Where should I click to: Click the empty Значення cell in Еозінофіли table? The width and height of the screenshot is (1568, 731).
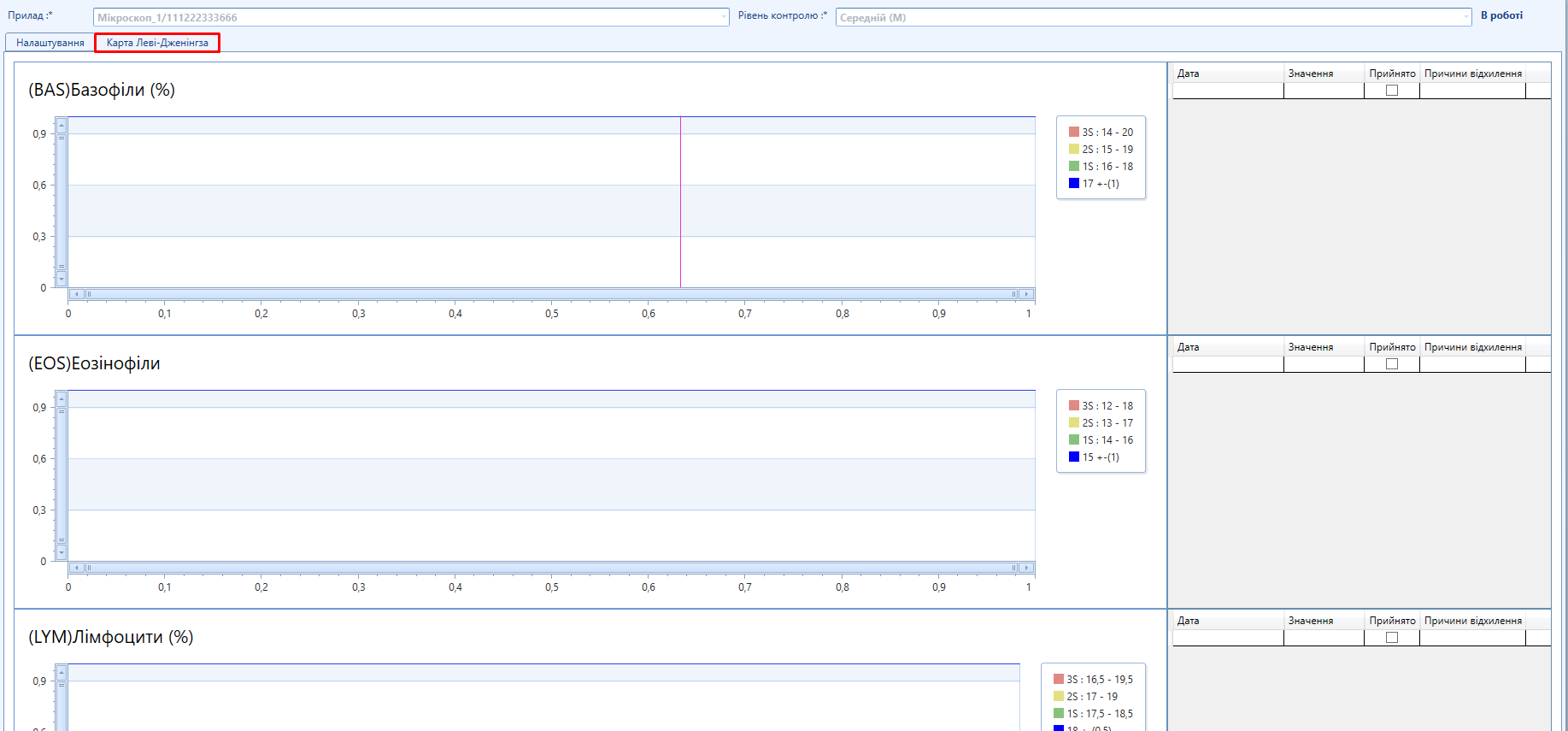[1324, 364]
